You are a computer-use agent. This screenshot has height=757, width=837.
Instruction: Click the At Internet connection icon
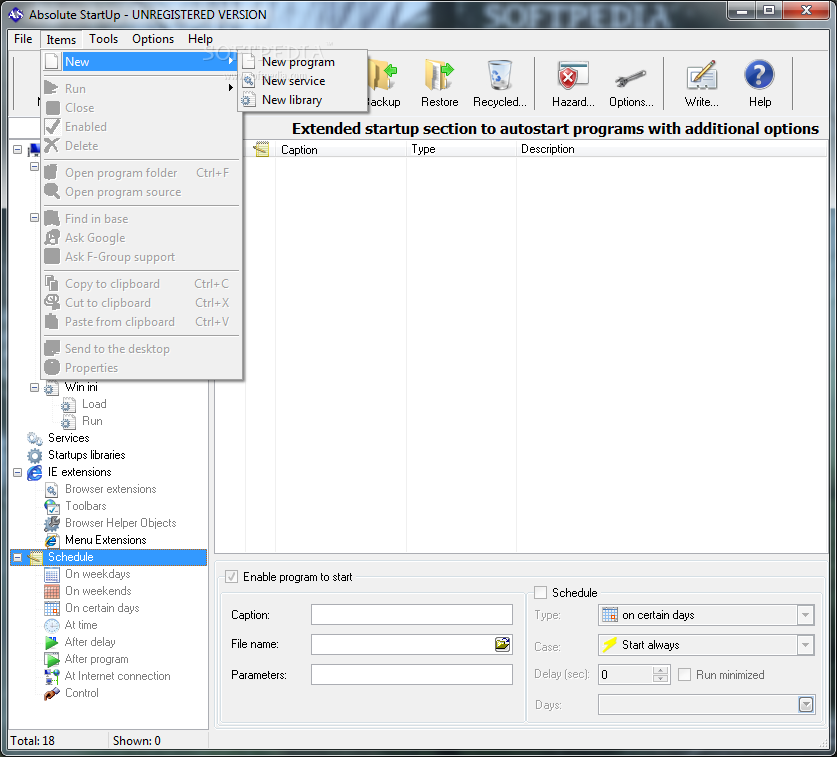click(x=52, y=676)
